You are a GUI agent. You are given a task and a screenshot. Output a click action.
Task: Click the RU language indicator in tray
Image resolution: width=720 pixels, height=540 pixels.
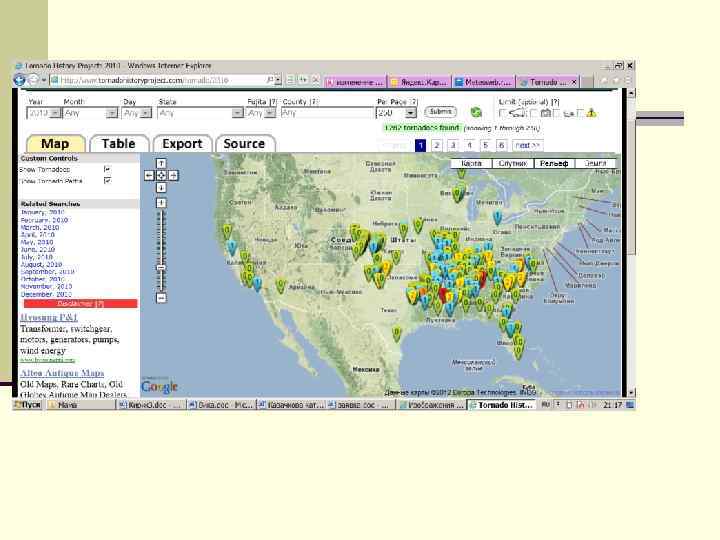coord(546,405)
